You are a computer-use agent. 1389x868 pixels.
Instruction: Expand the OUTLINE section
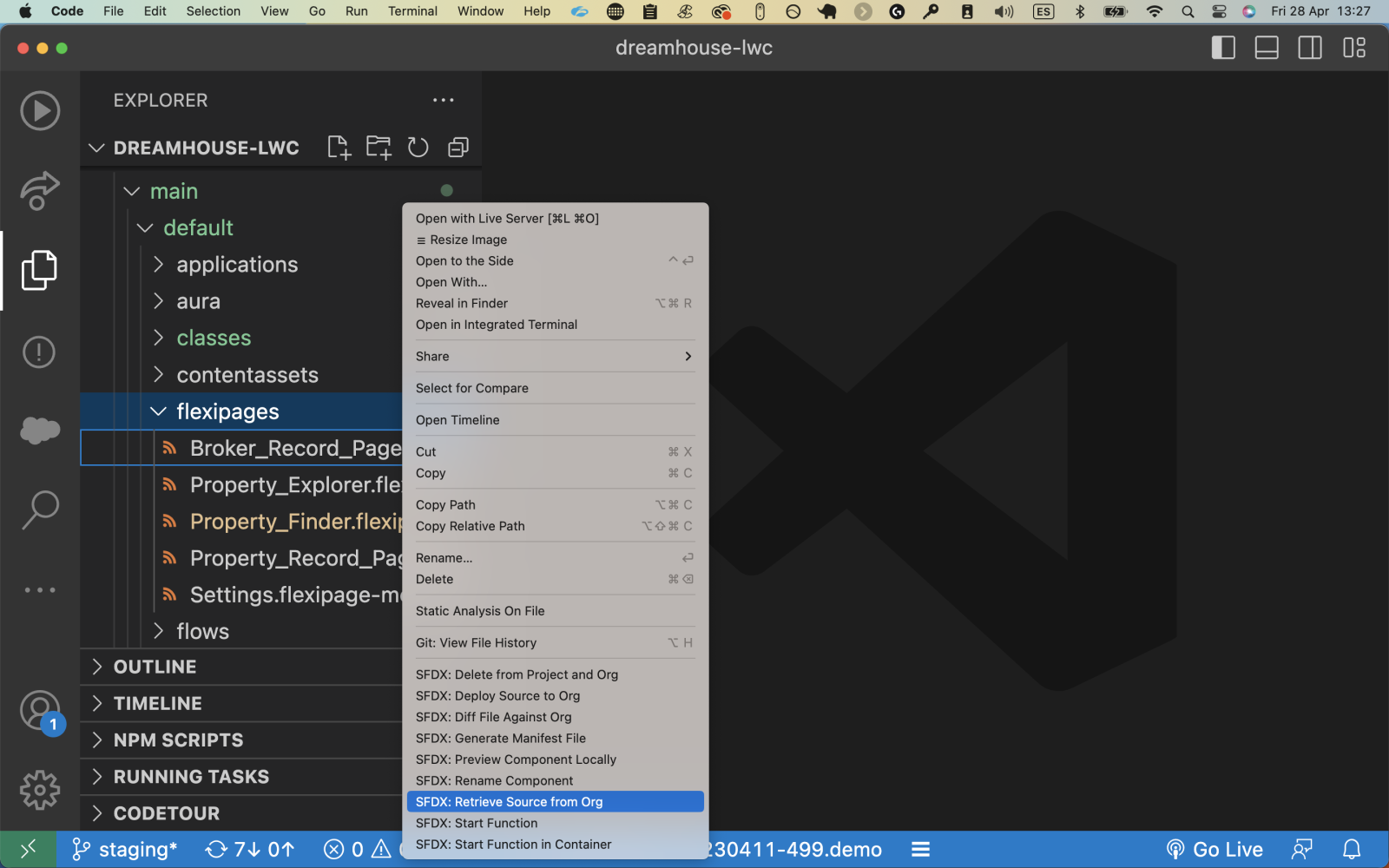96,667
